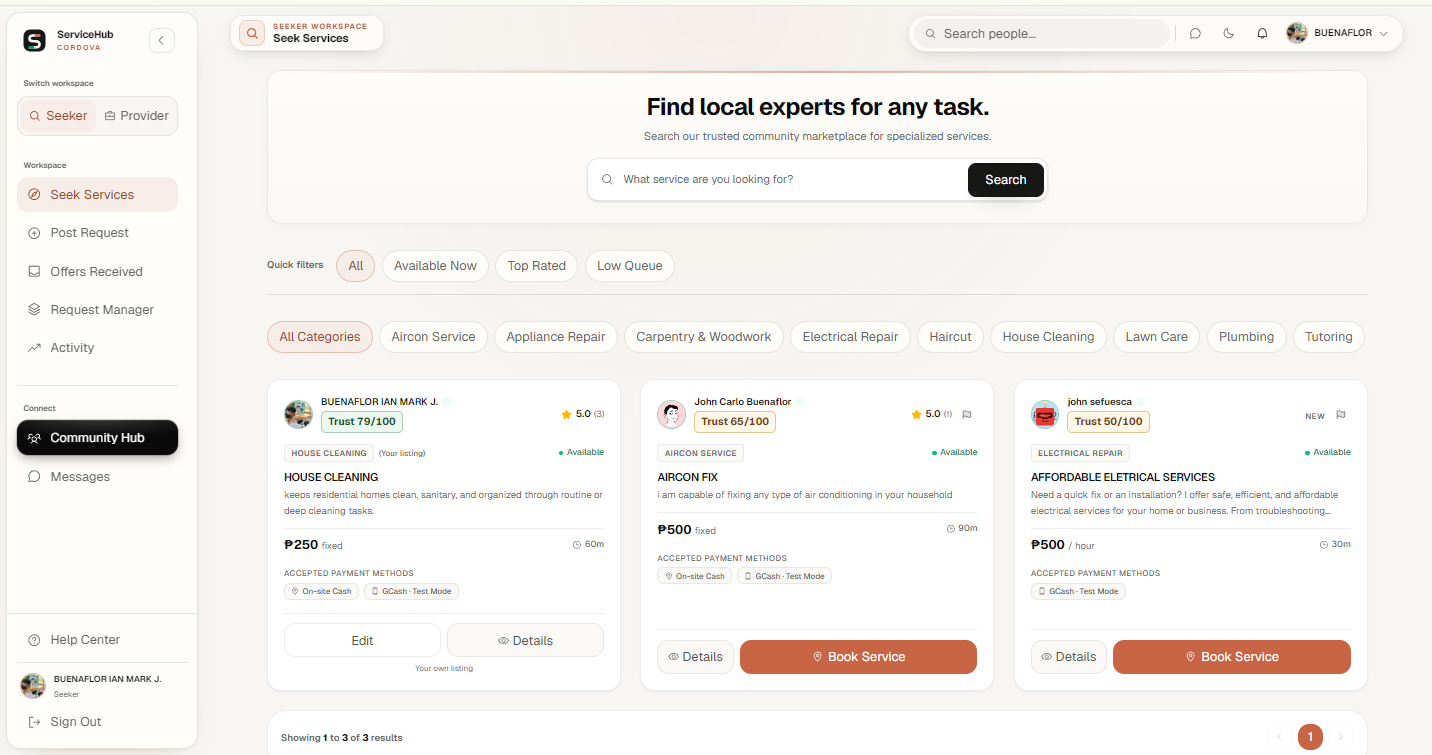Click the service search input field
1432x755 pixels.
point(778,180)
